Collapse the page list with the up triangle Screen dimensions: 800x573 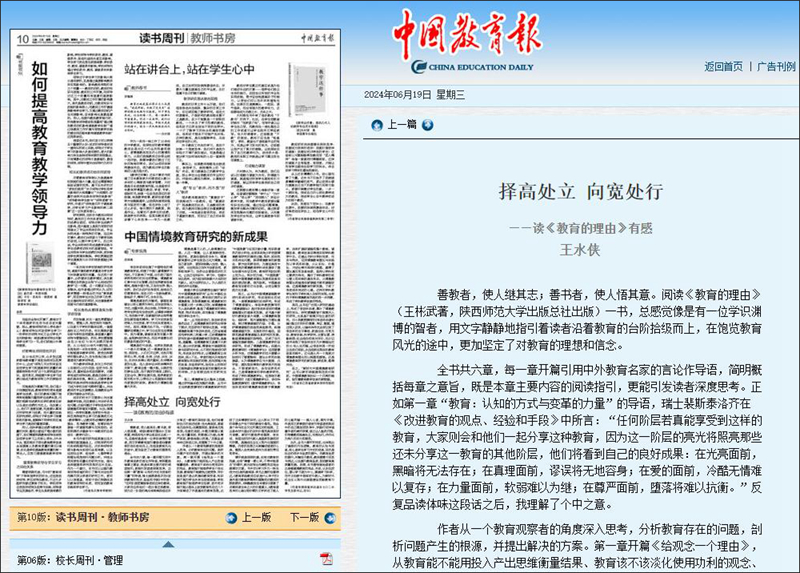pyautogui.click(x=168, y=544)
